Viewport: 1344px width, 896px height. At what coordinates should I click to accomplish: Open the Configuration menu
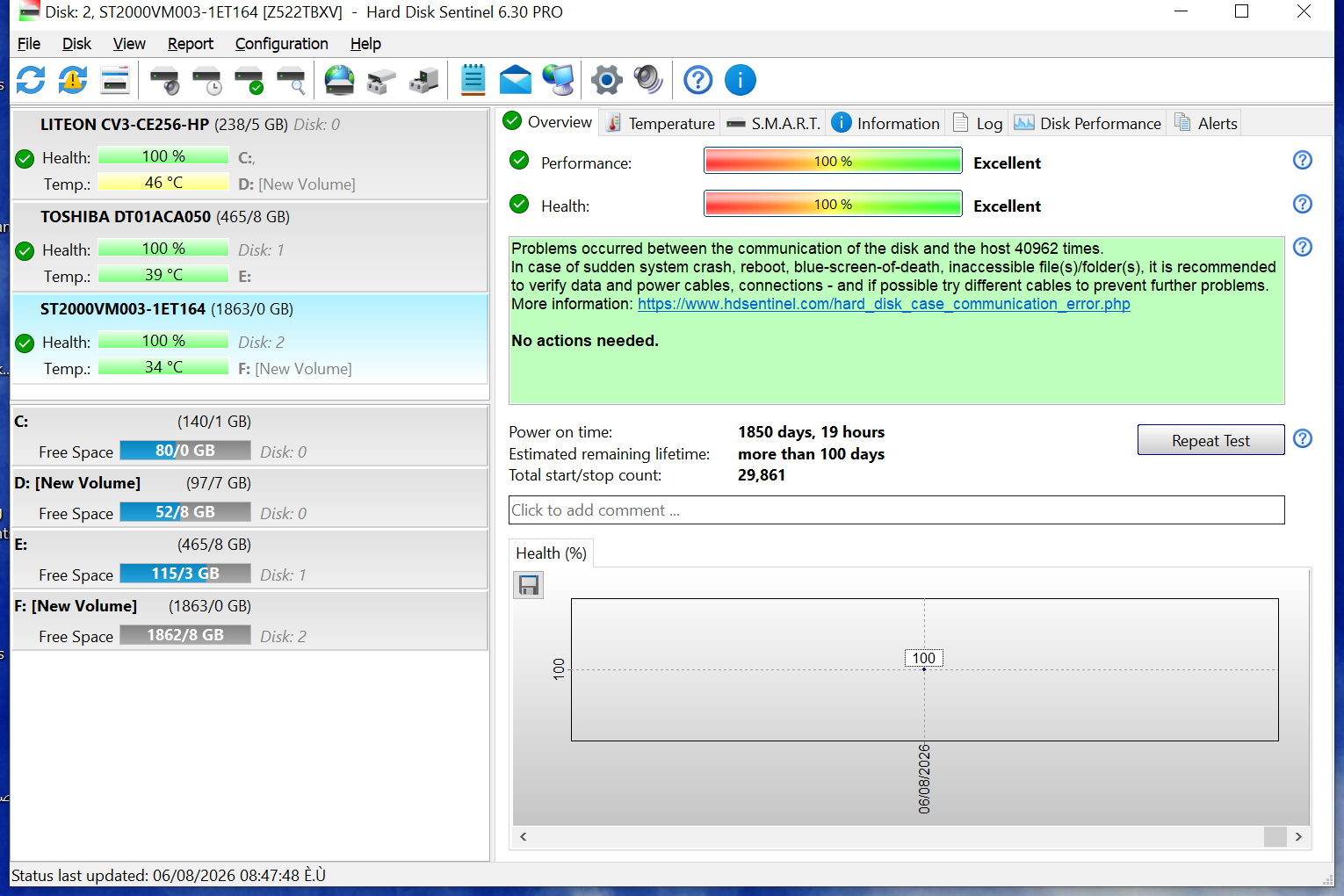point(281,44)
